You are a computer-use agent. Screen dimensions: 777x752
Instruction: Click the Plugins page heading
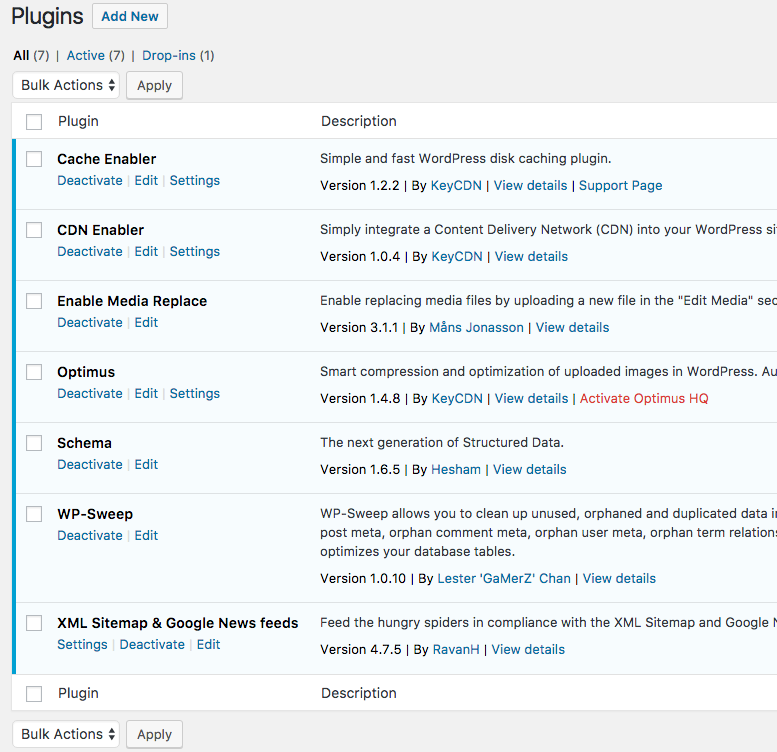coord(48,17)
